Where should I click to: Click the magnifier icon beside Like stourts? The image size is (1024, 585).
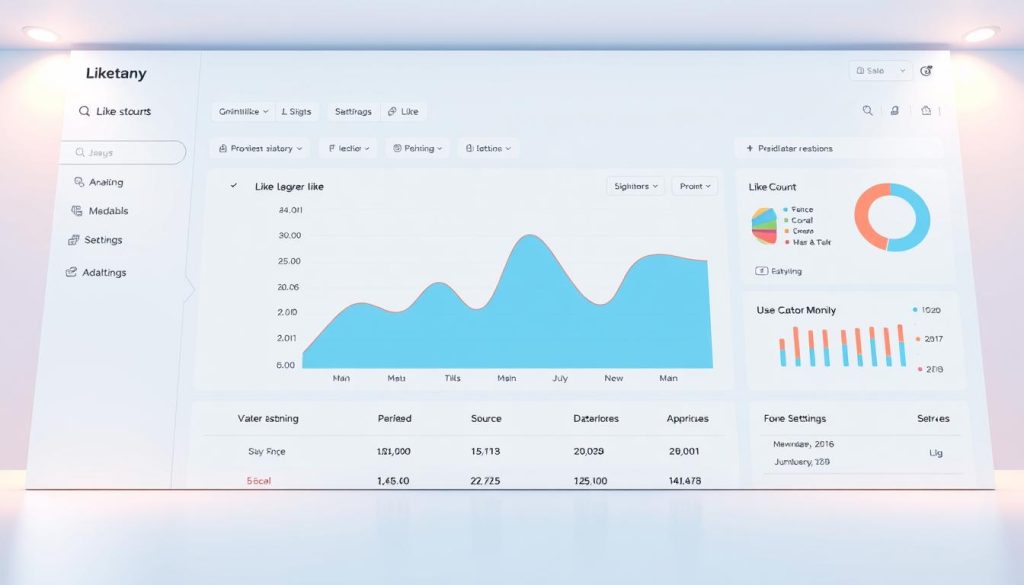(x=84, y=111)
